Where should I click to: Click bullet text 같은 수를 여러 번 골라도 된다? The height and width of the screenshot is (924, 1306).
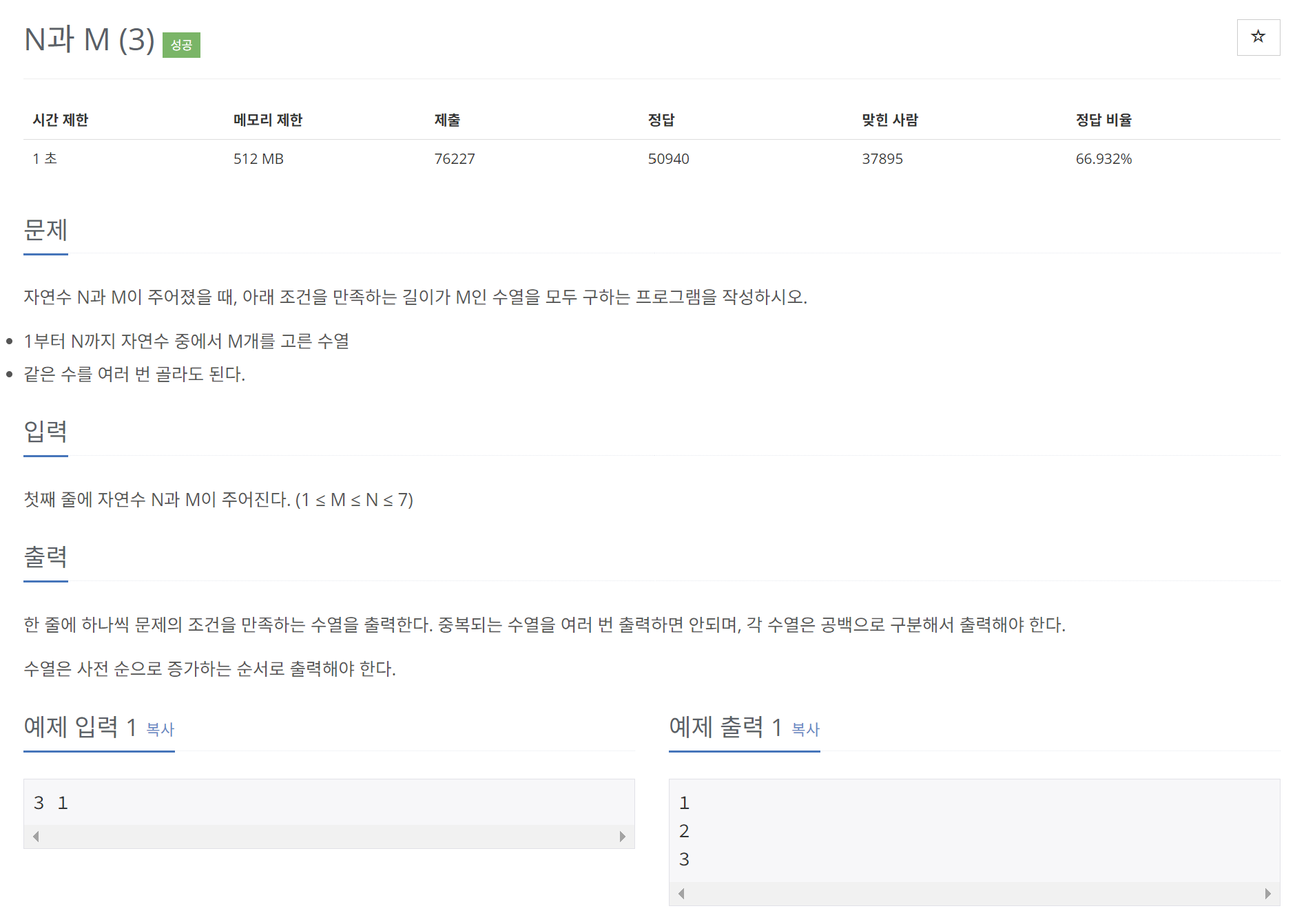tap(135, 374)
